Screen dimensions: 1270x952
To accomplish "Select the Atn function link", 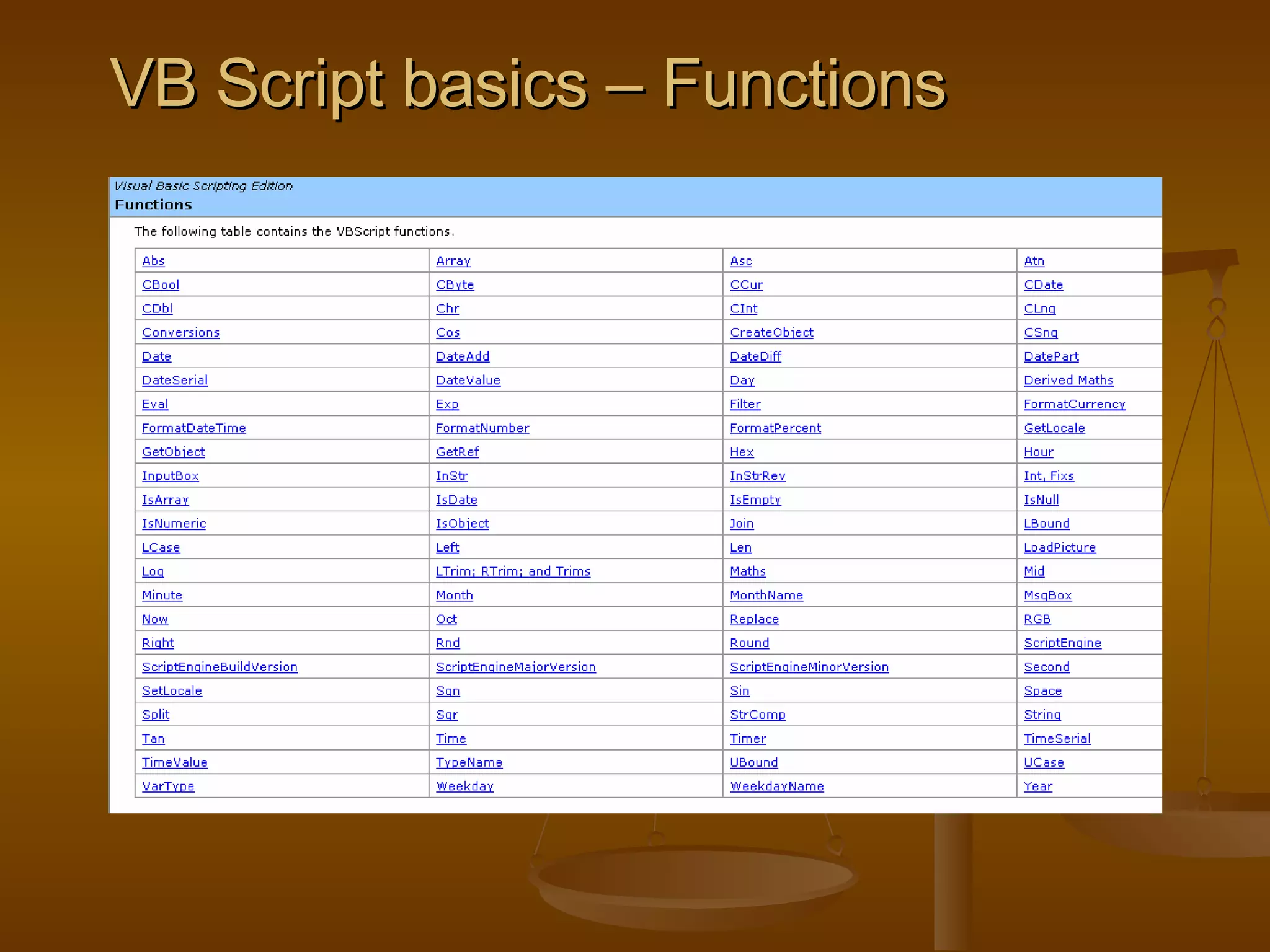I will (1034, 261).
